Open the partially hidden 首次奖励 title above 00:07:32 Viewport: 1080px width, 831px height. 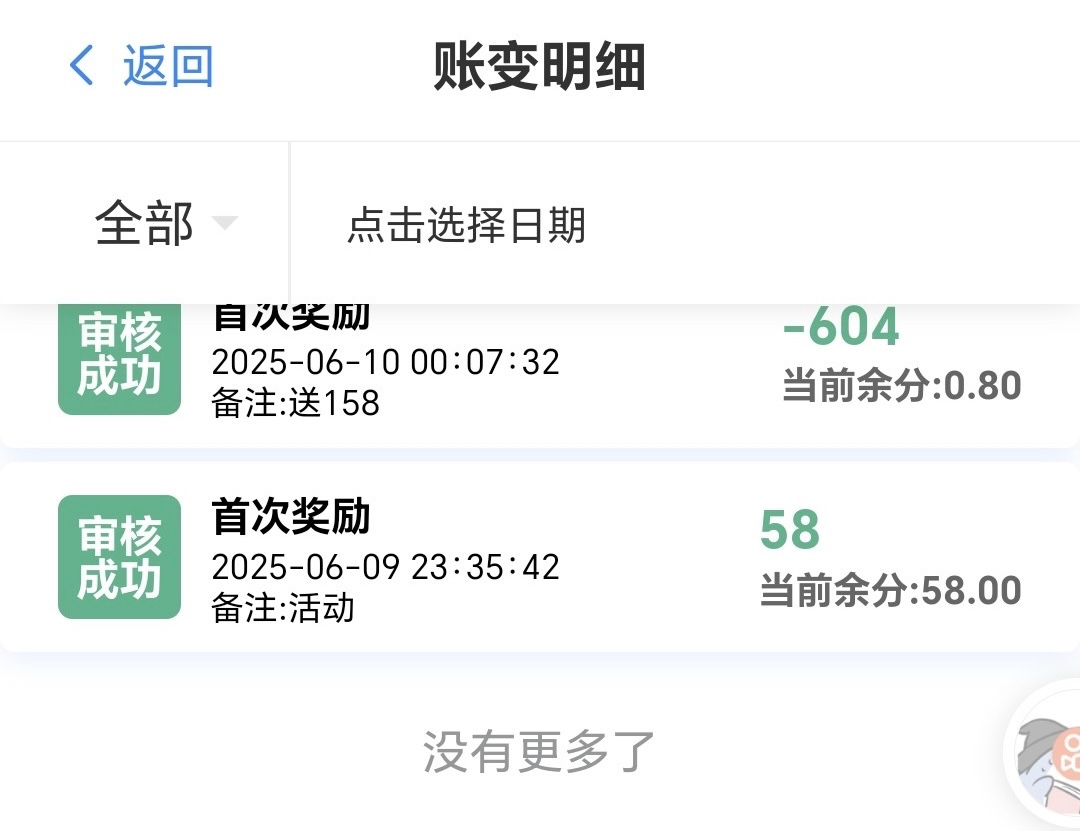291,317
